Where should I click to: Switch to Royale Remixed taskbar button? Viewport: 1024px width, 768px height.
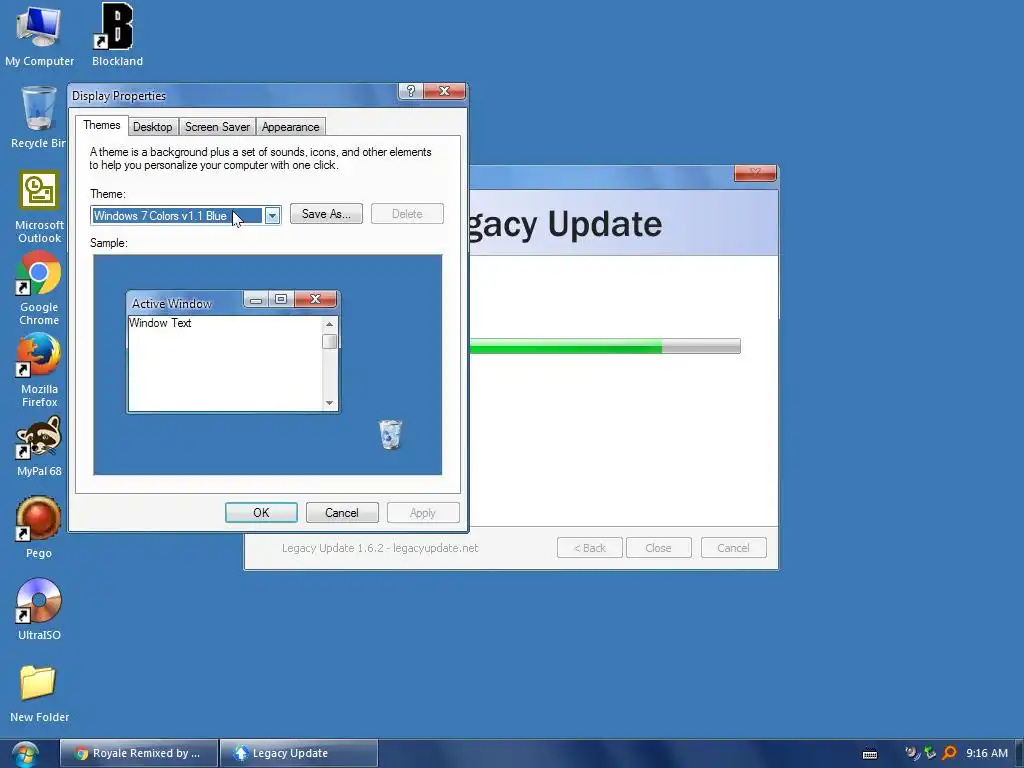click(139, 753)
